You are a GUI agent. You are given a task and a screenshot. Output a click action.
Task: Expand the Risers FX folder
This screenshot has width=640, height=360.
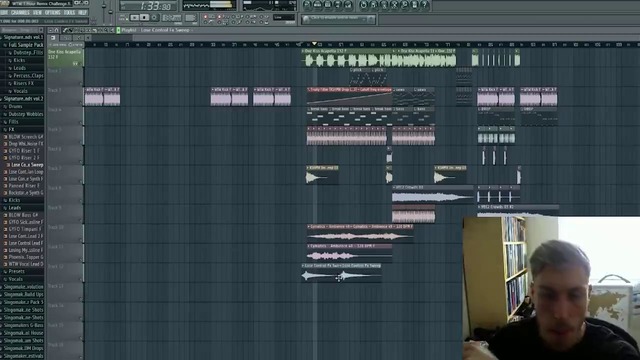(26, 84)
